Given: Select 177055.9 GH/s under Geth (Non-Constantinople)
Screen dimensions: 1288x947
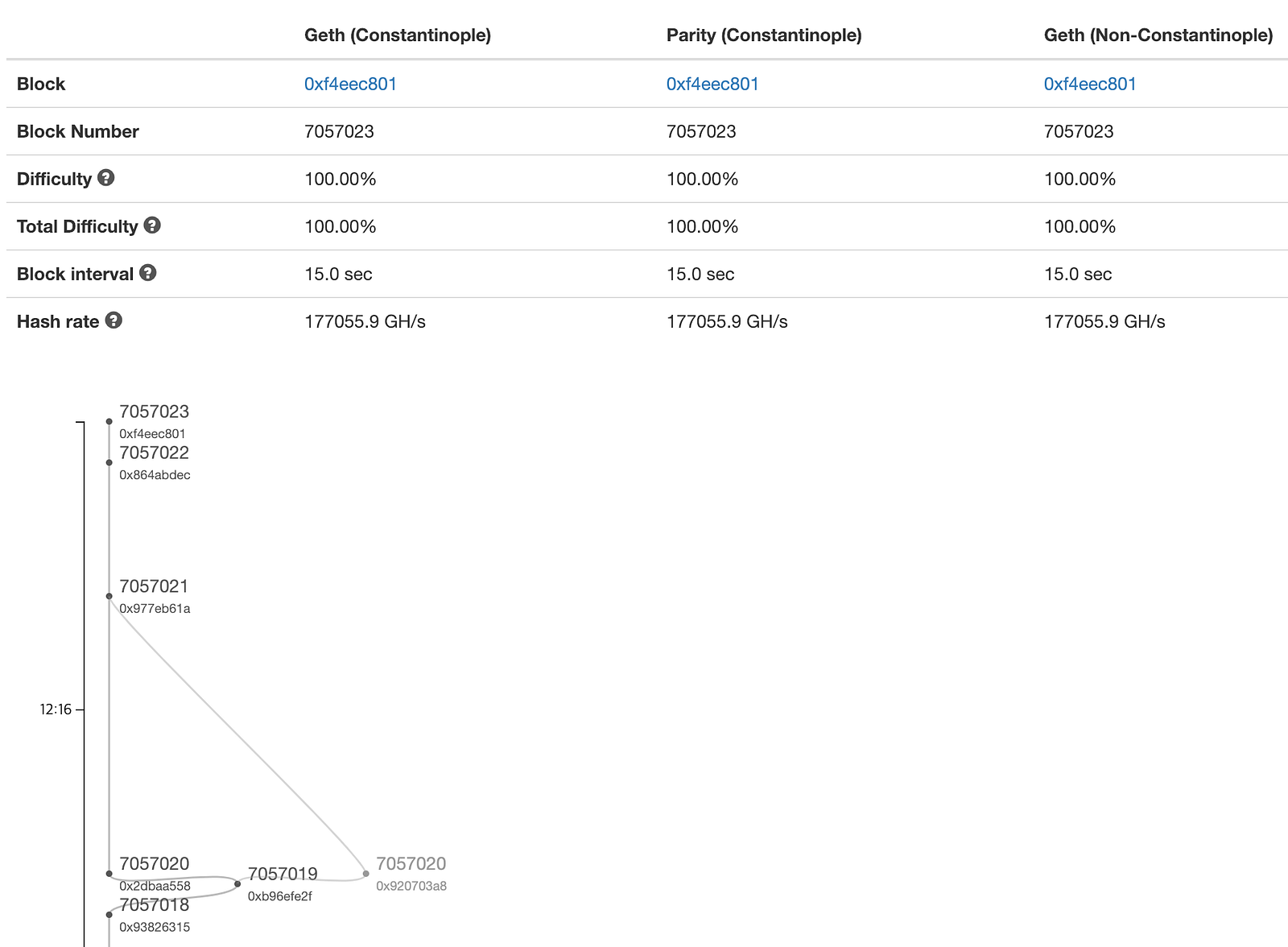Looking at the screenshot, I should (x=1104, y=321).
